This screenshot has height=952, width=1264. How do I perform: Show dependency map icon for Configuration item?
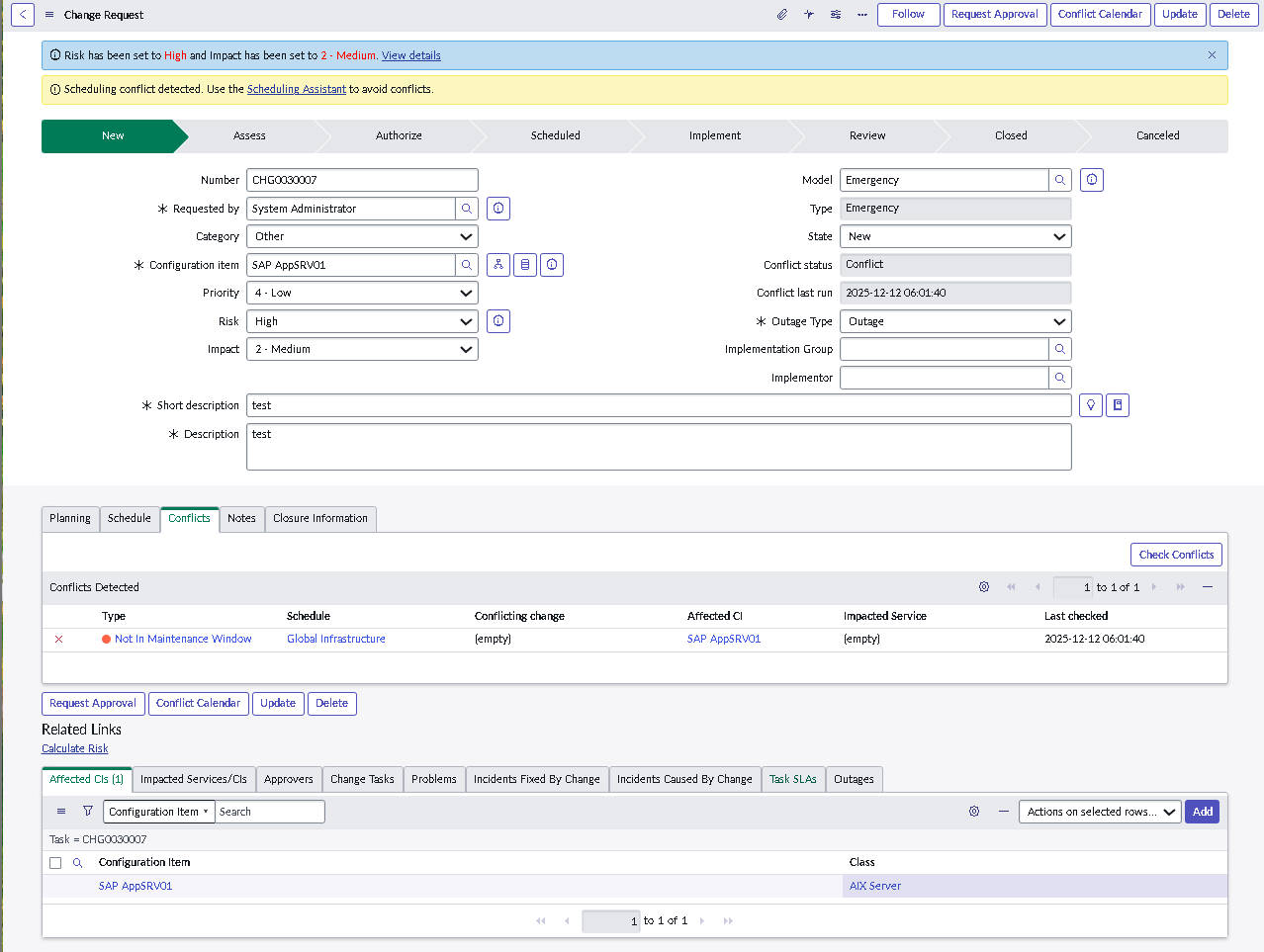[x=498, y=265]
